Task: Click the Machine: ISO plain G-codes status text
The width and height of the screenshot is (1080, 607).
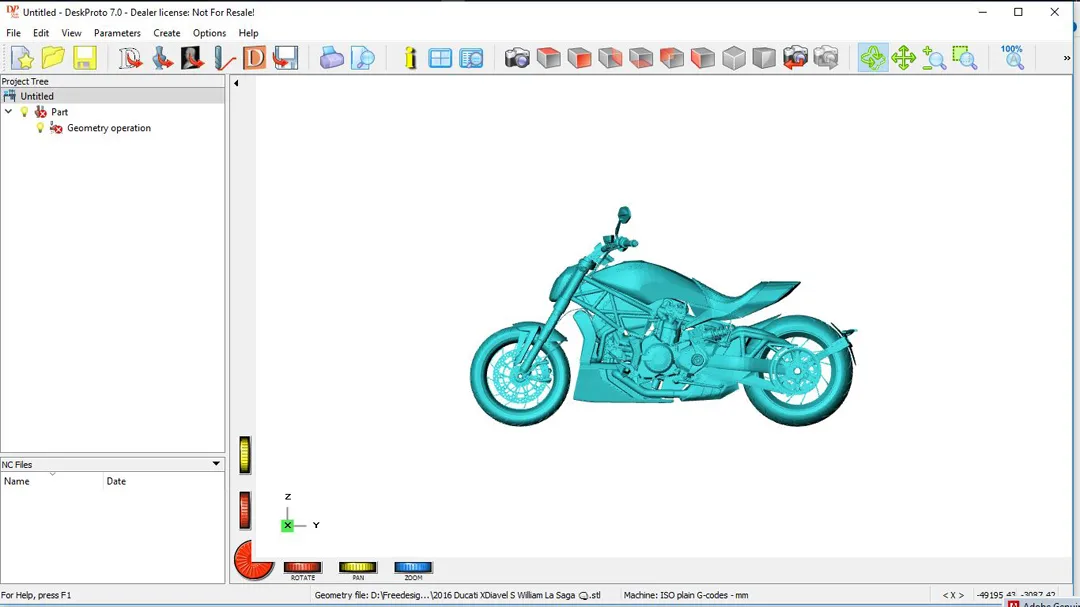Action: (x=685, y=595)
